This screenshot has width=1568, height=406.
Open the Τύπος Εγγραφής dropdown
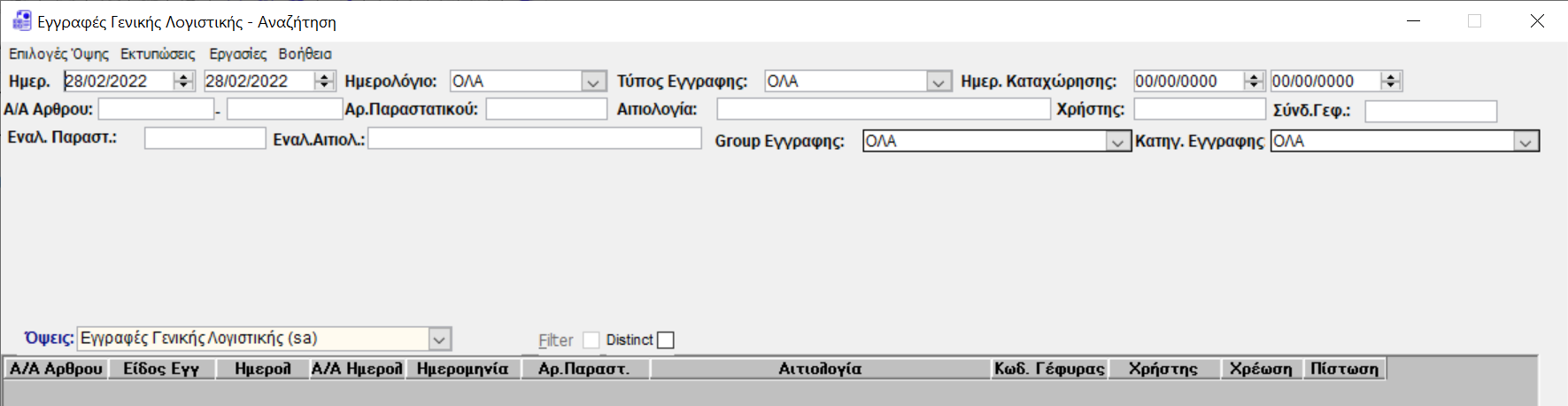[938, 82]
